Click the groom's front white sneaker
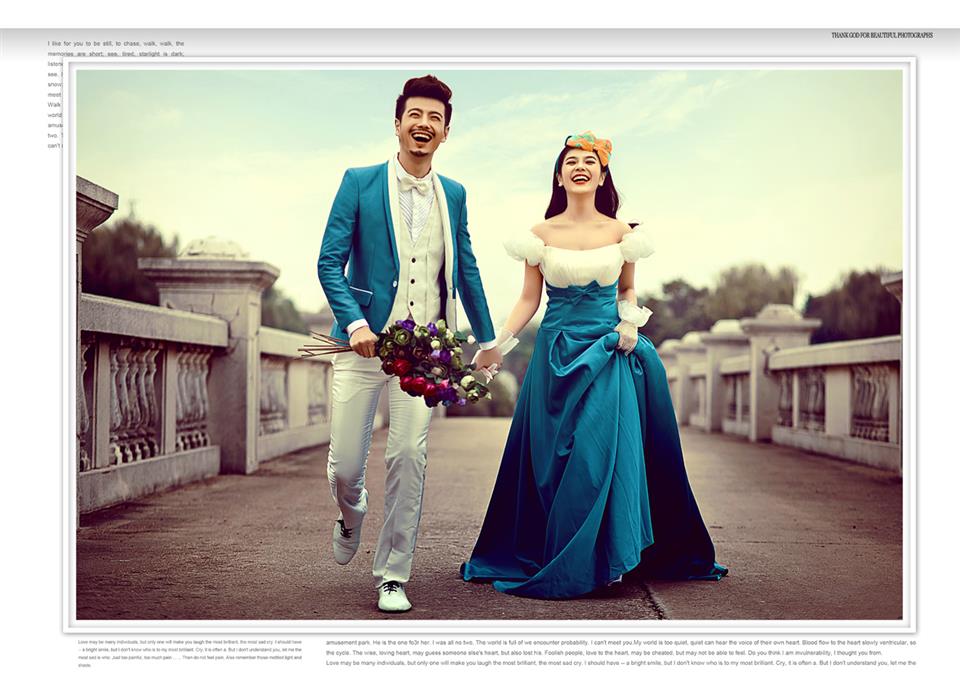This screenshot has height=689, width=960. point(393,596)
